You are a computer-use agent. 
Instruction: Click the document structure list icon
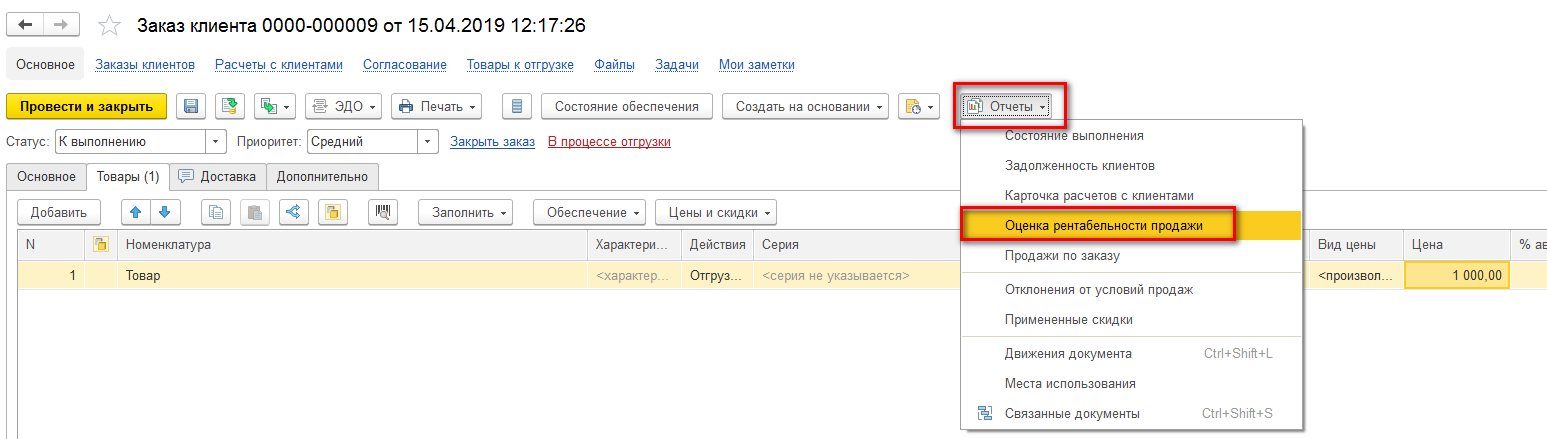515,106
